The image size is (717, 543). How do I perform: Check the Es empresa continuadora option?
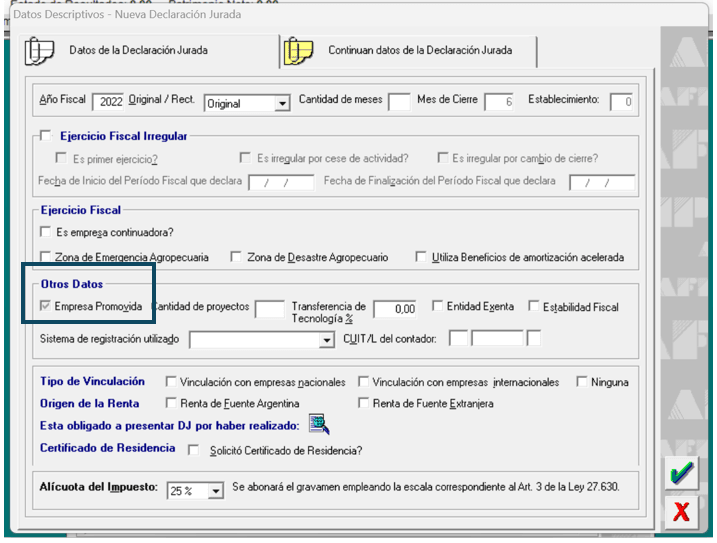(x=45, y=232)
